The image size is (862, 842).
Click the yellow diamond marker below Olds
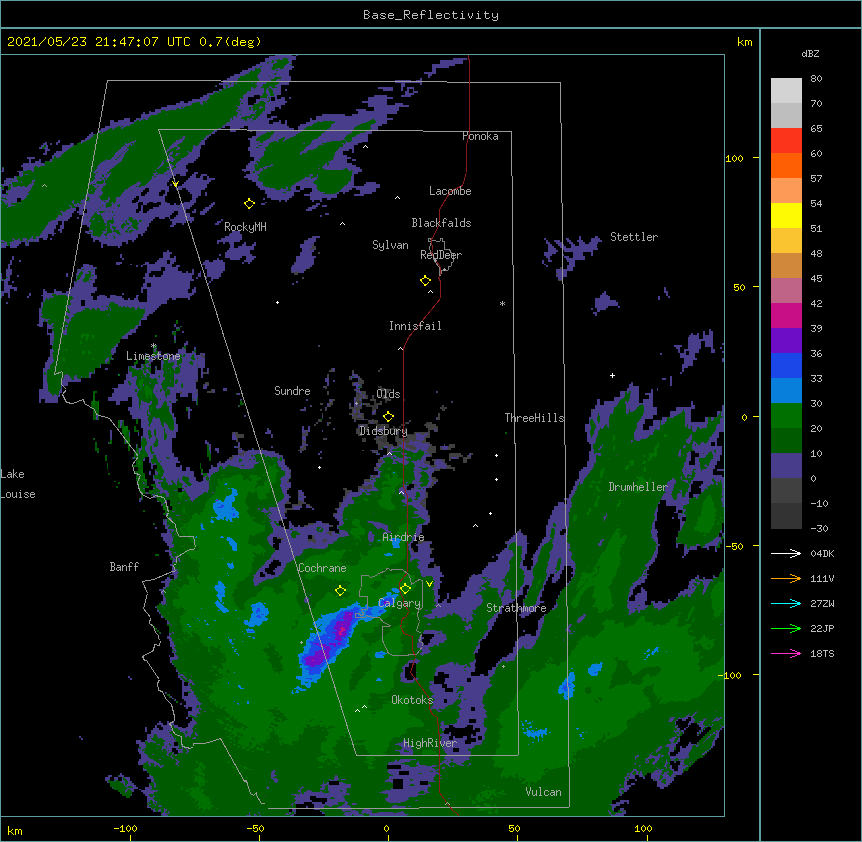(388, 416)
